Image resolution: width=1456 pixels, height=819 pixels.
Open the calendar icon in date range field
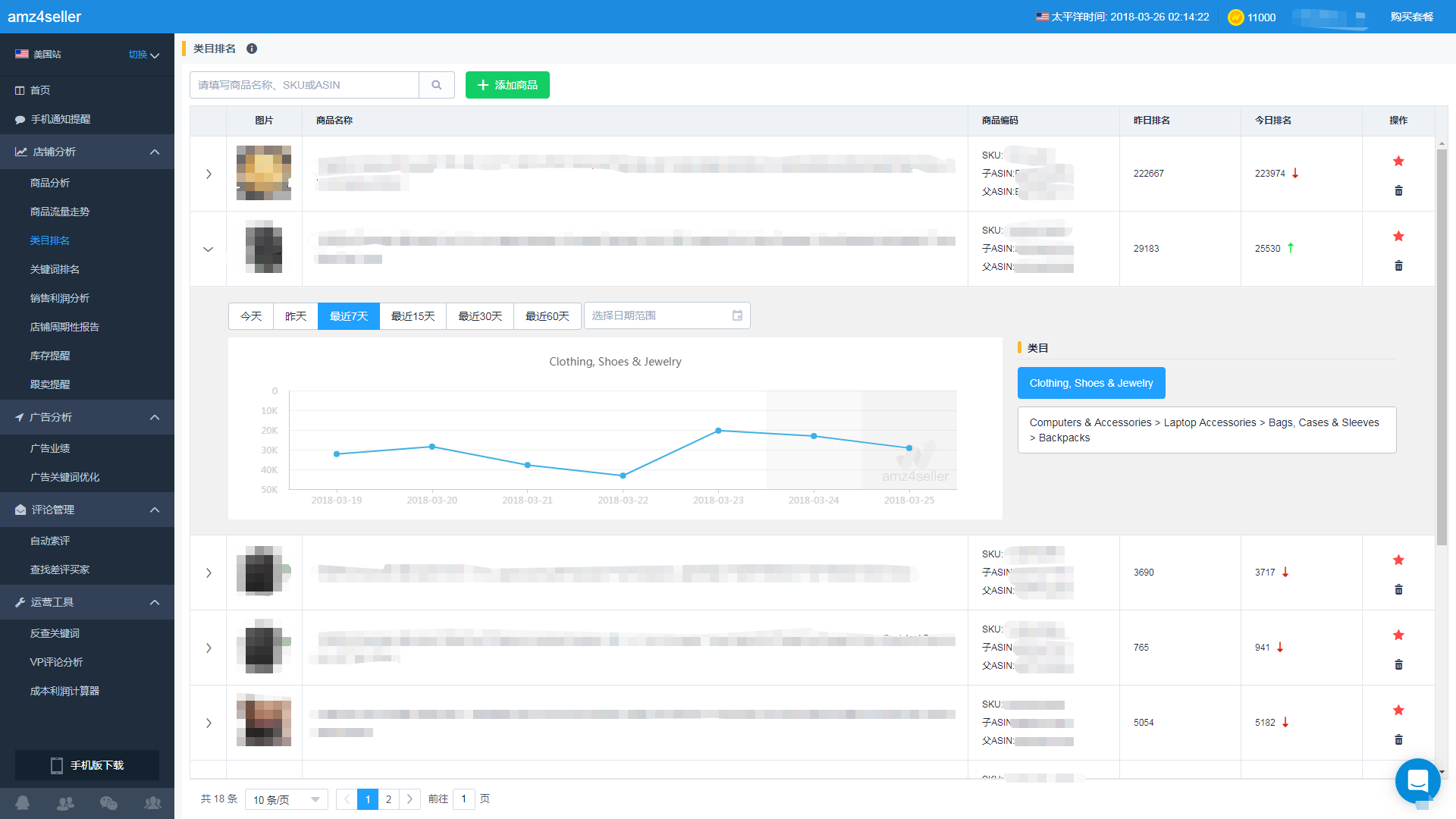point(737,315)
